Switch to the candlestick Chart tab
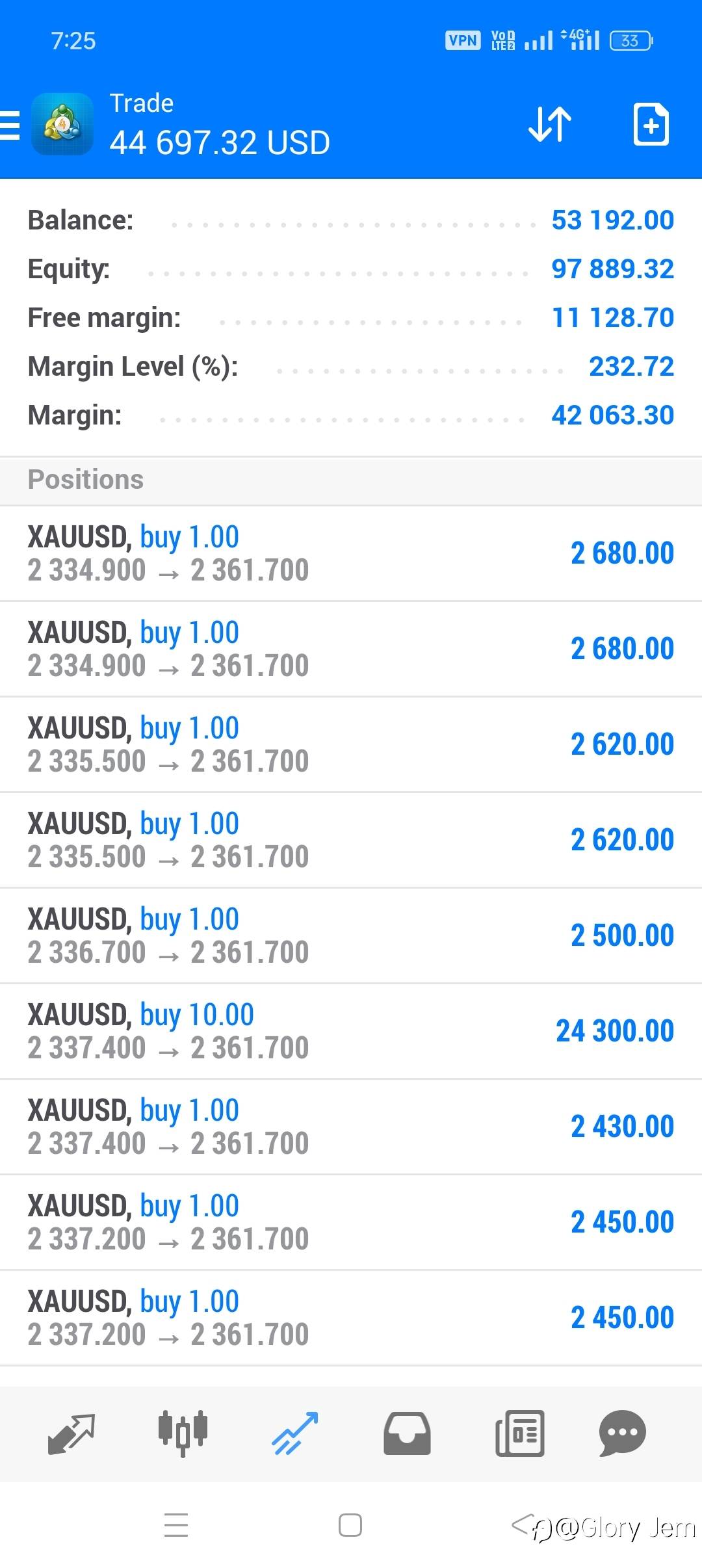The height and width of the screenshot is (1568, 702). click(183, 1433)
